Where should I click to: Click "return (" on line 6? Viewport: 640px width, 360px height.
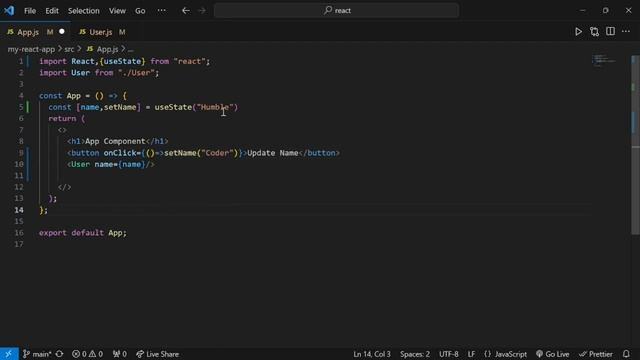tap(67, 118)
